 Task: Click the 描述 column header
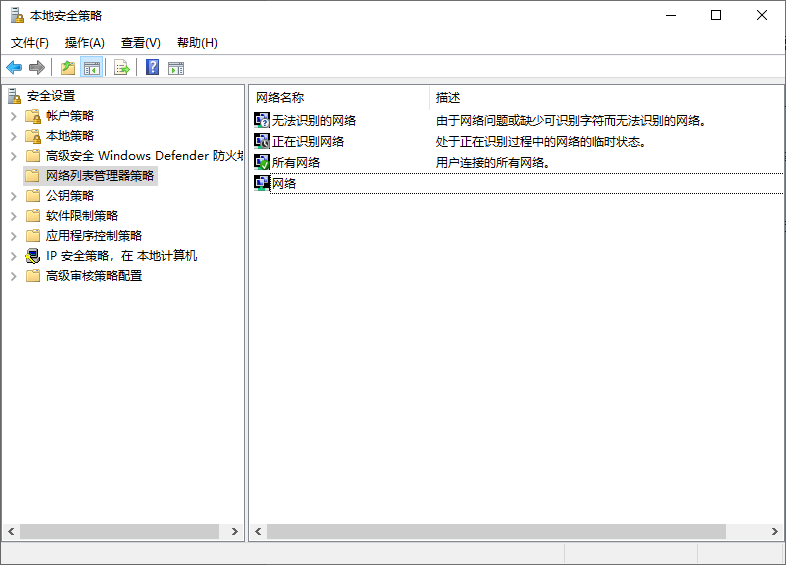[448, 98]
